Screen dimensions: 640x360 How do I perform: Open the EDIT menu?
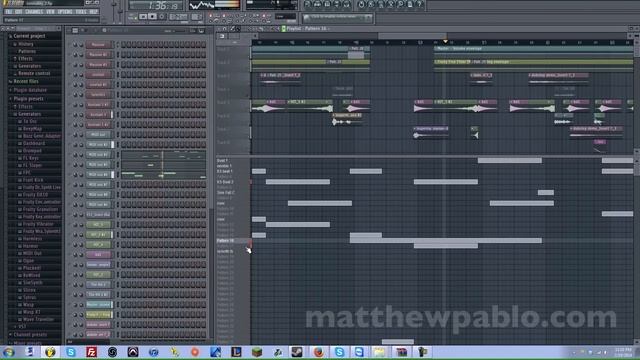[x=19, y=12]
